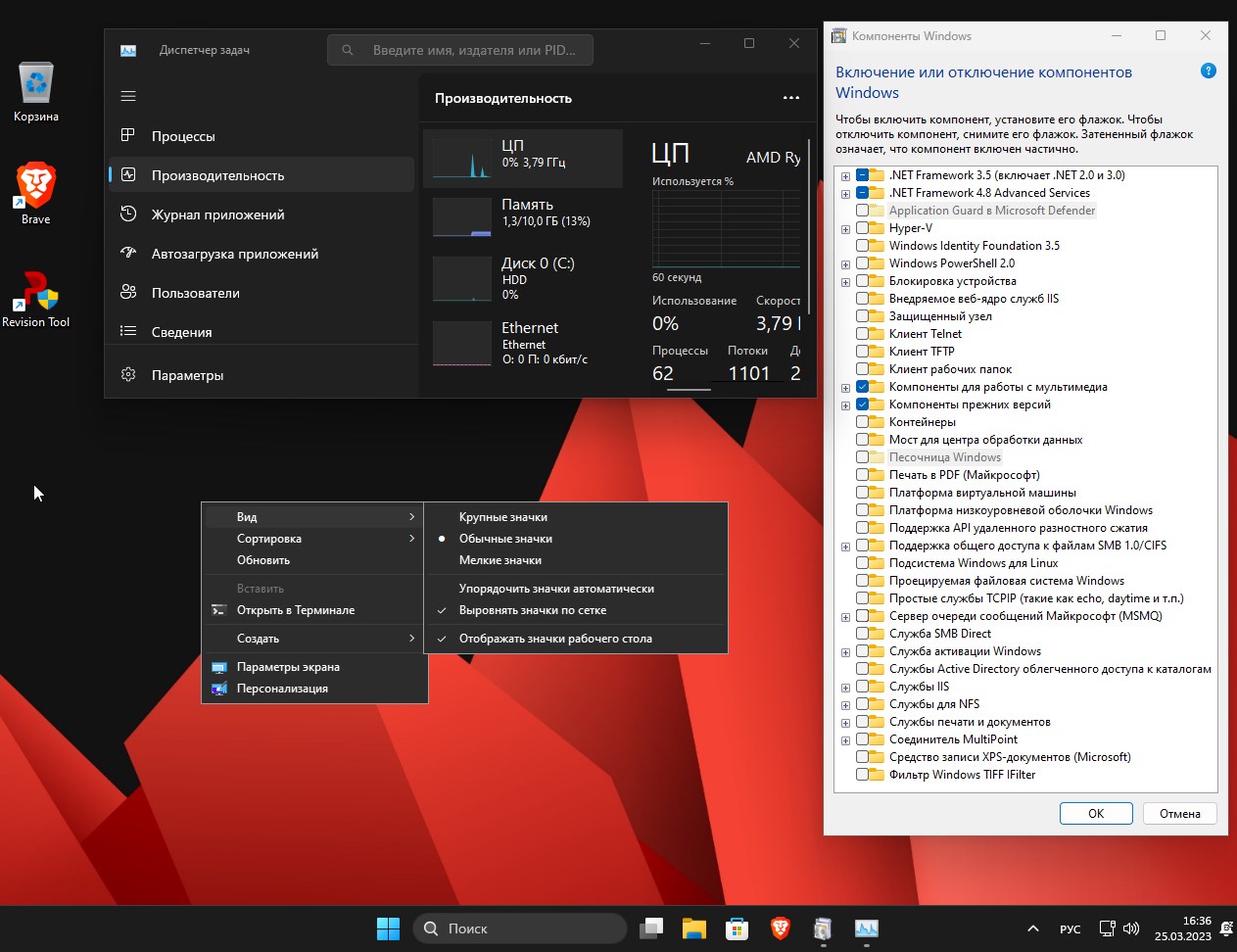The image size is (1237, 952).
Task: Switch to Task Manager taskbar icon
Action: tap(866, 928)
